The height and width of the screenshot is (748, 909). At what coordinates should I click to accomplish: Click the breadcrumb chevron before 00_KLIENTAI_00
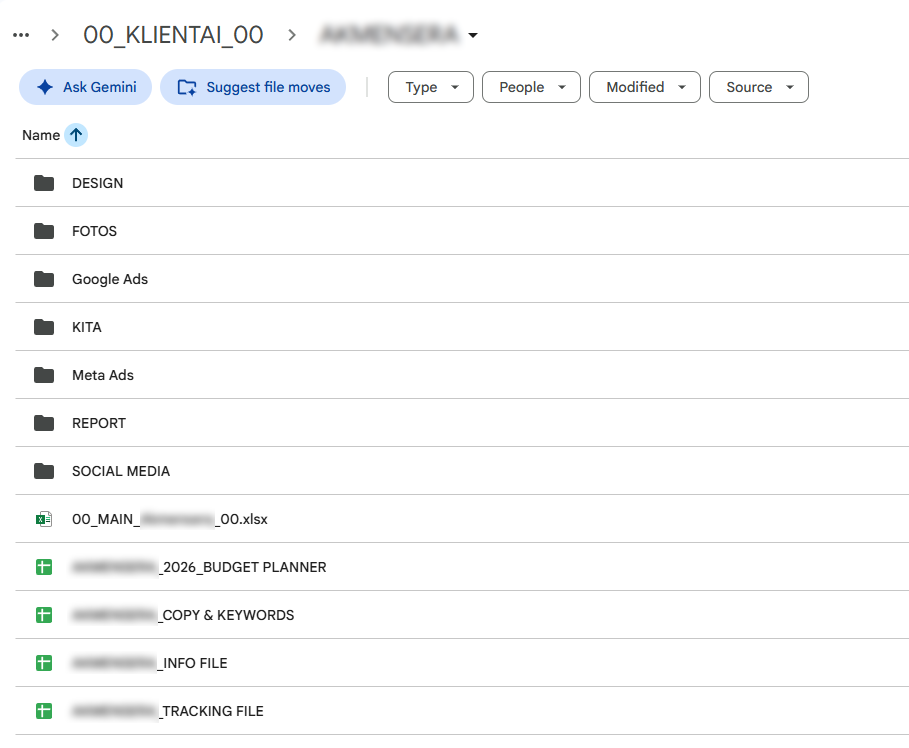(x=55, y=35)
